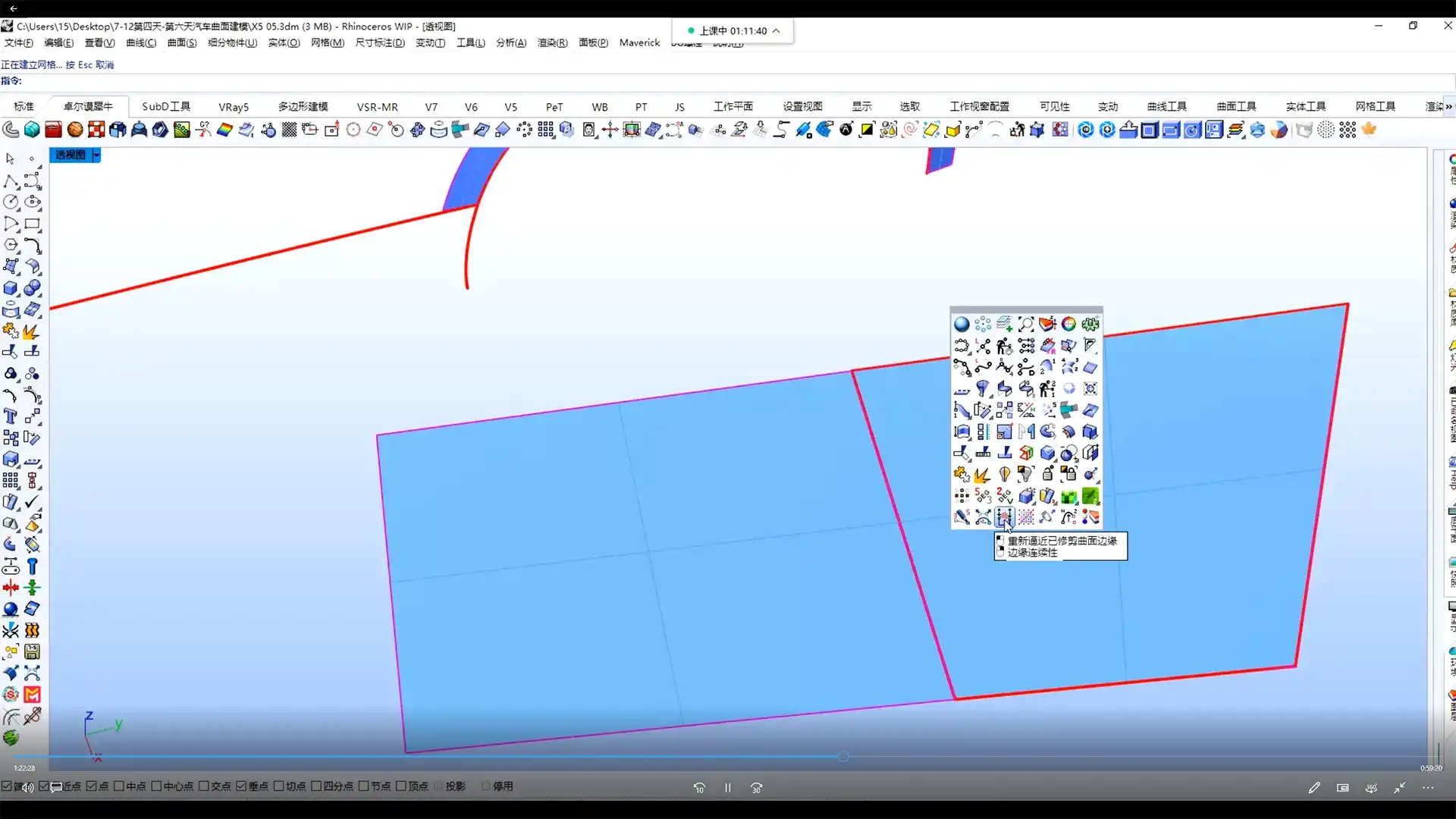Click the text T tool in left sidebar
The image size is (1456, 819).
click(11, 416)
